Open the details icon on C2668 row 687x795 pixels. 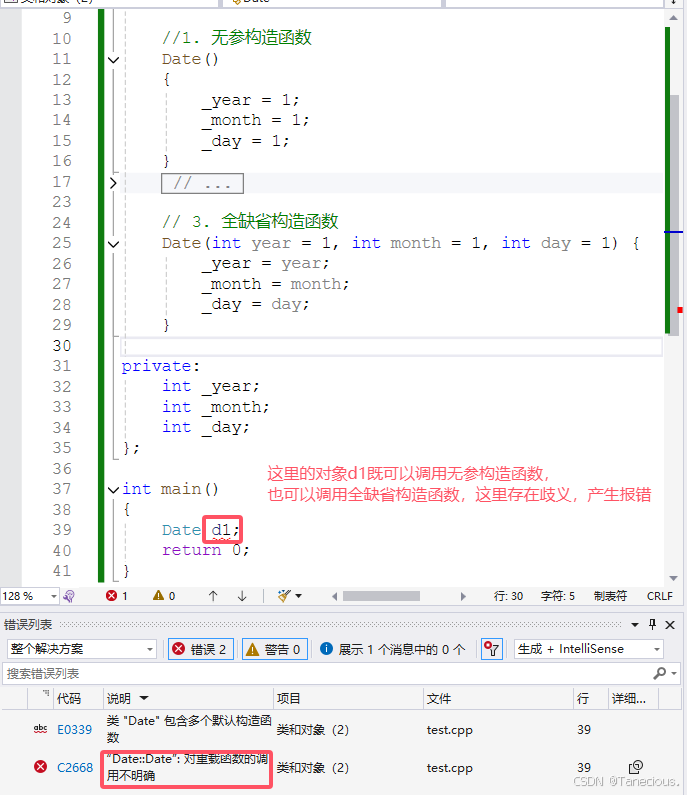[635, 767]
